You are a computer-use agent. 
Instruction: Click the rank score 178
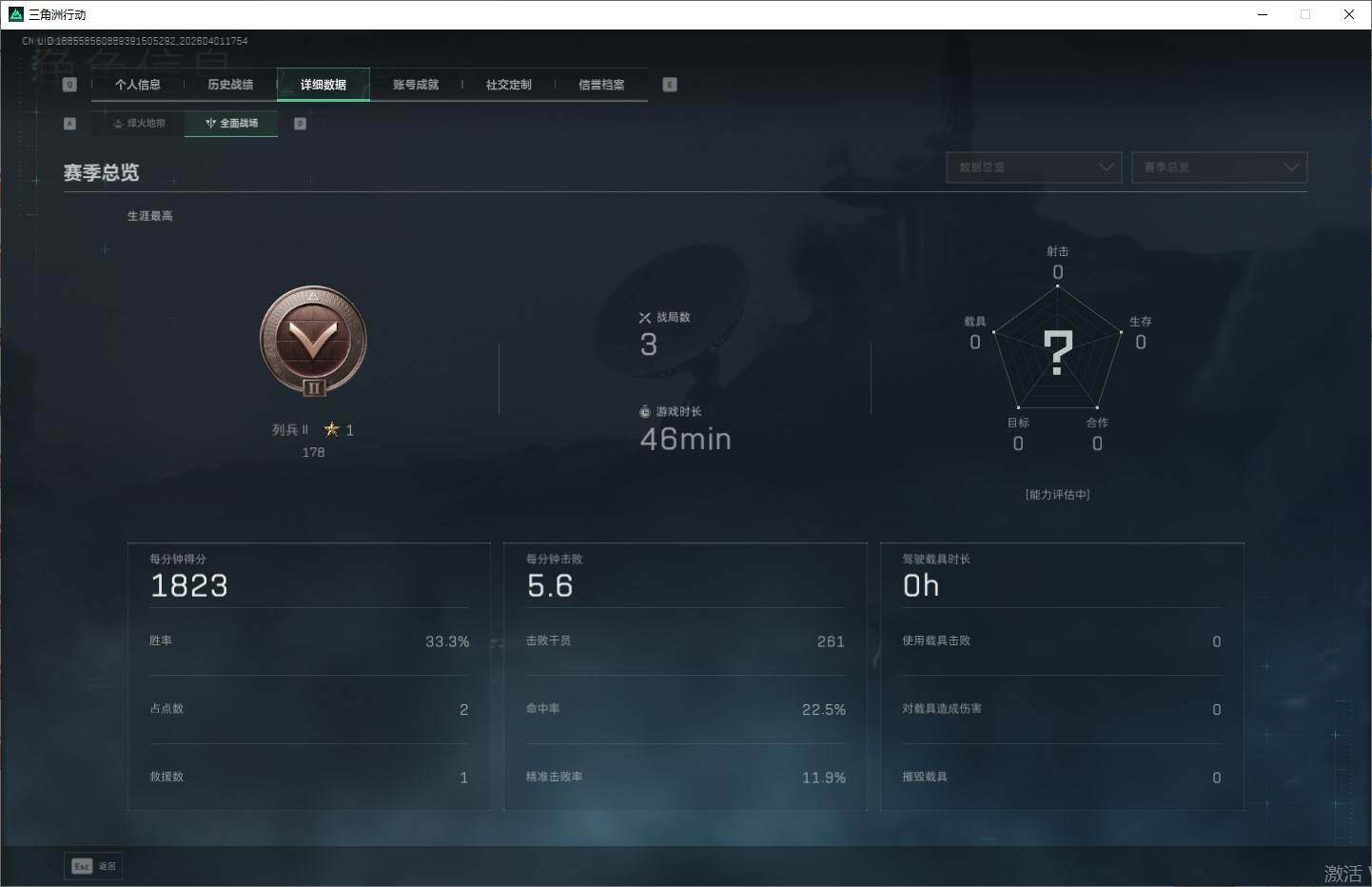[313, 452]
